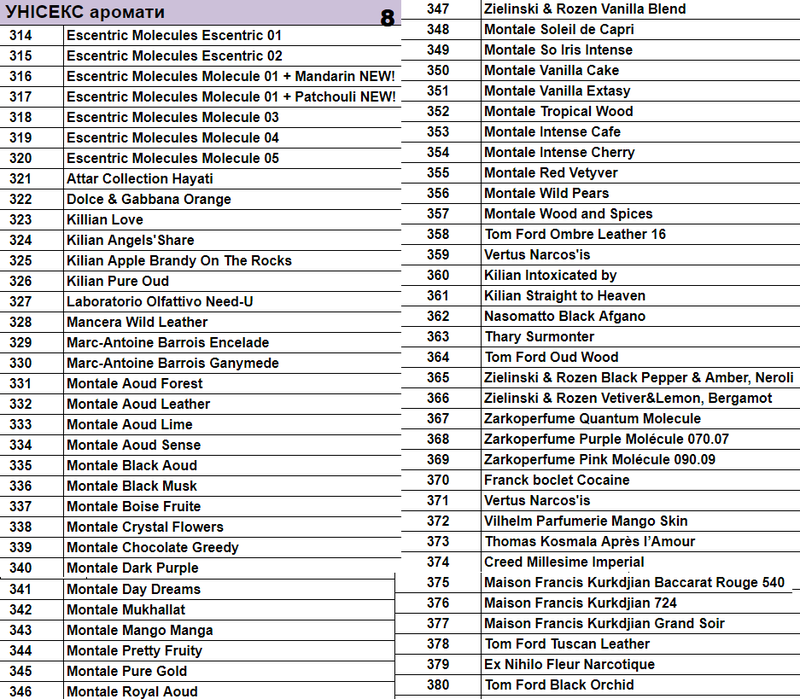800x699 pixels.
Task: Select Maison Francis Kurkdjian Baccarat Rouge 540
Action: click(634, 582)
